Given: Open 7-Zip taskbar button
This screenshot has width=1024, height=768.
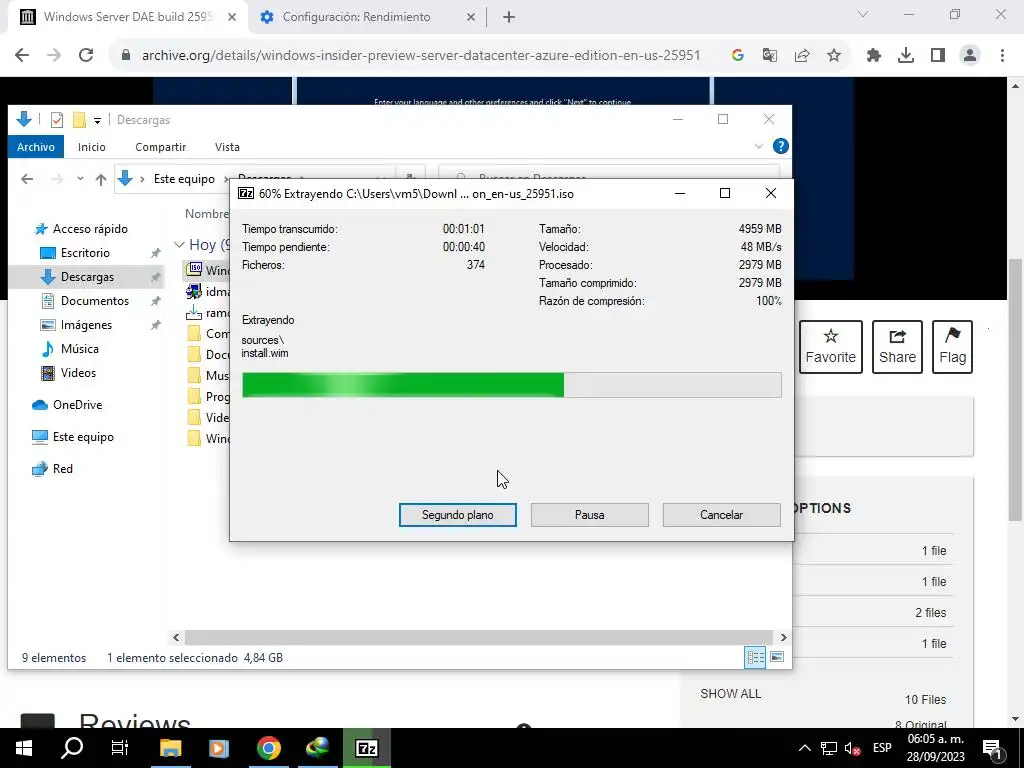Looking at the screenshot, I should pos(366,748).
